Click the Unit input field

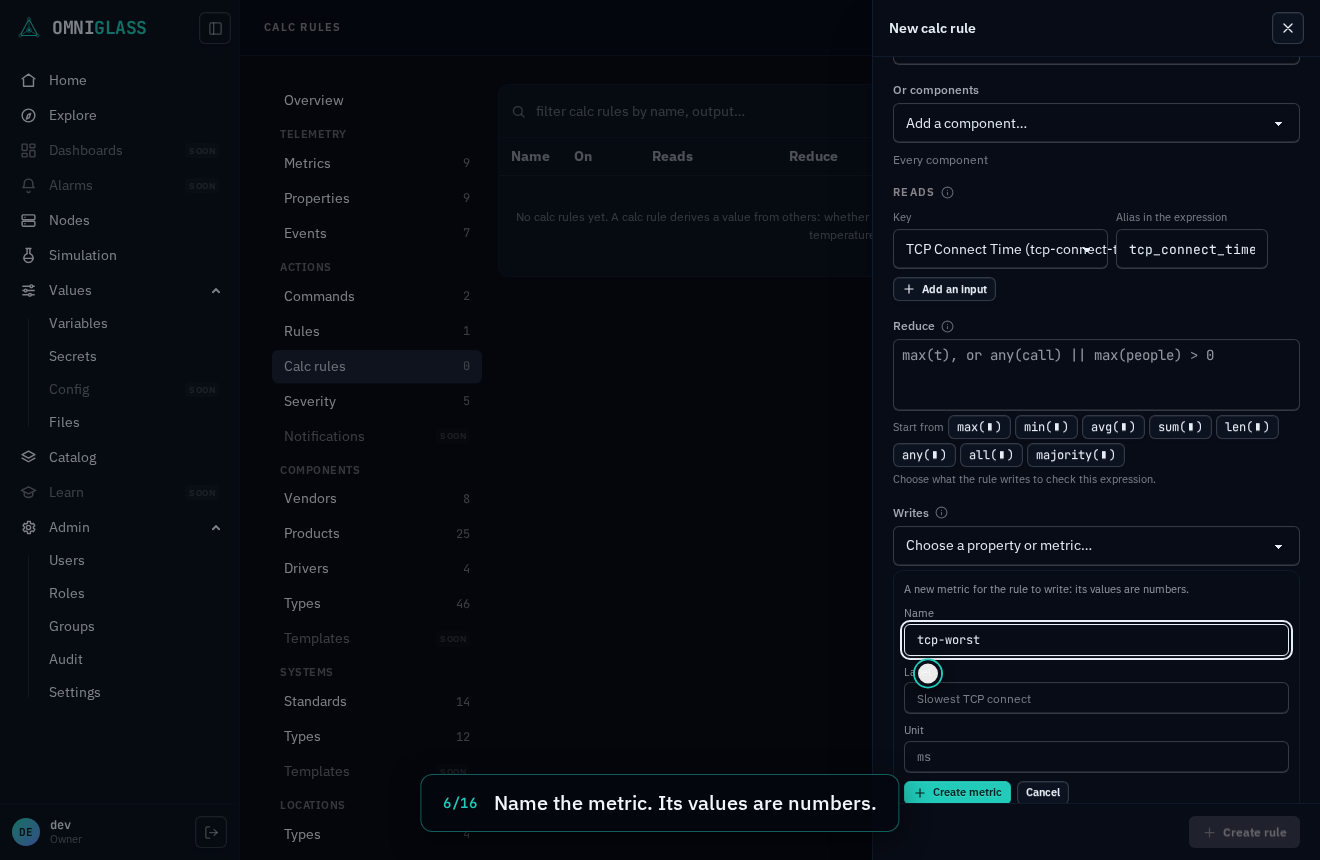(1096, 757)
